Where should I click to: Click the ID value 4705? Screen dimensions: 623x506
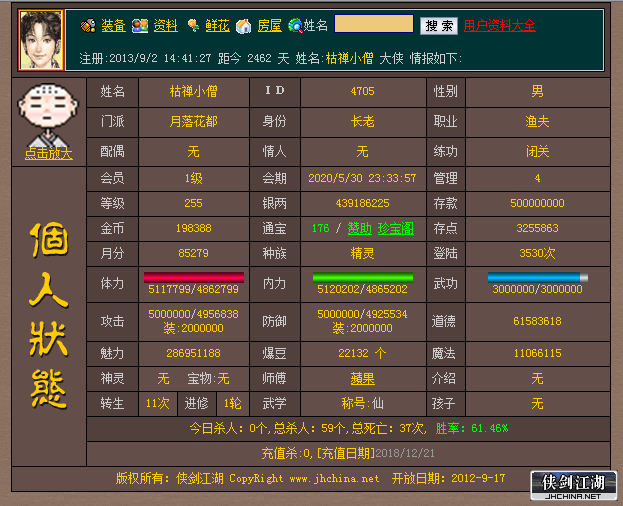pyautogui.click(x=362, y=91)
